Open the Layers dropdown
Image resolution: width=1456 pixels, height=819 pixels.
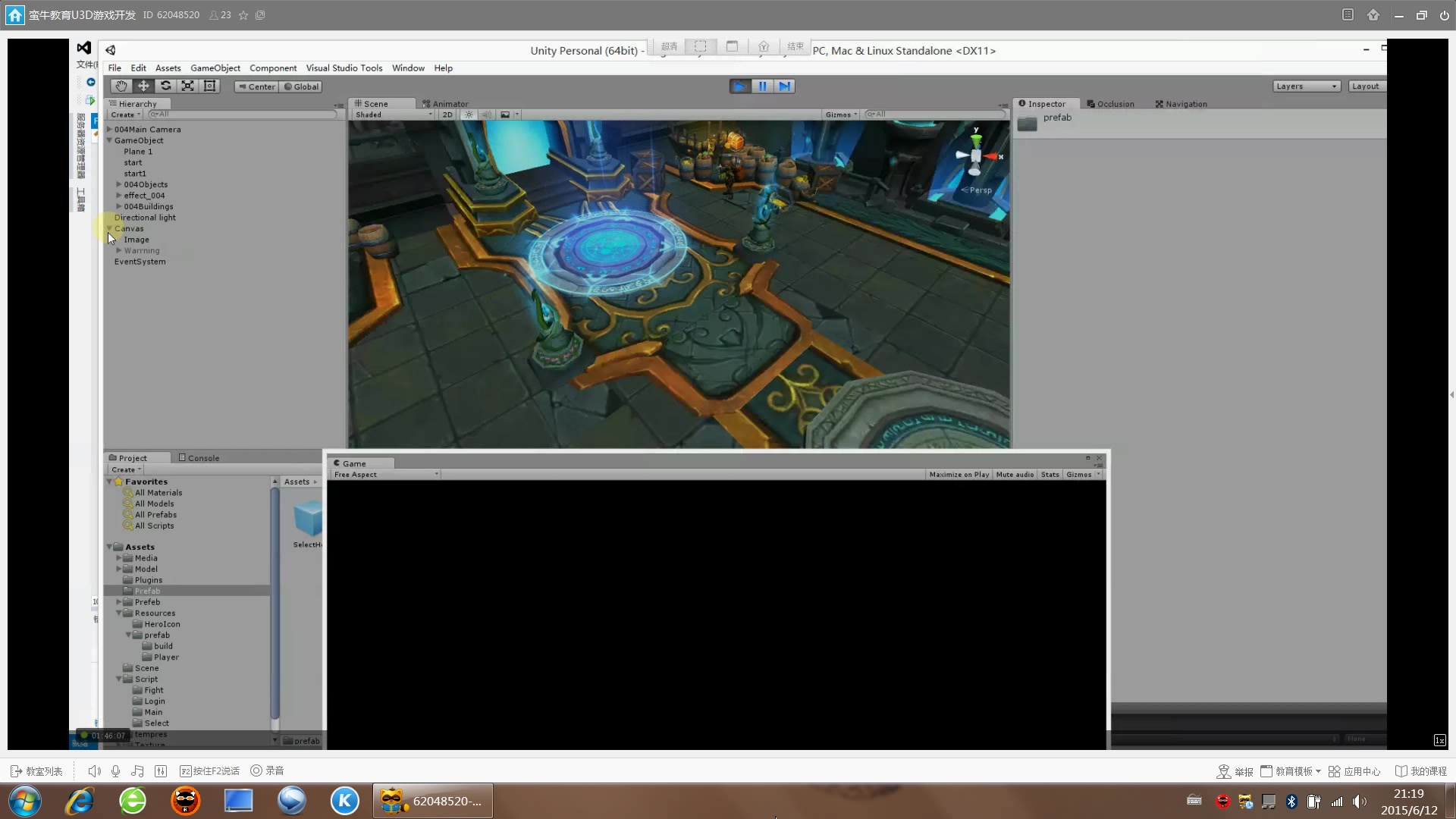(1307, 86)
